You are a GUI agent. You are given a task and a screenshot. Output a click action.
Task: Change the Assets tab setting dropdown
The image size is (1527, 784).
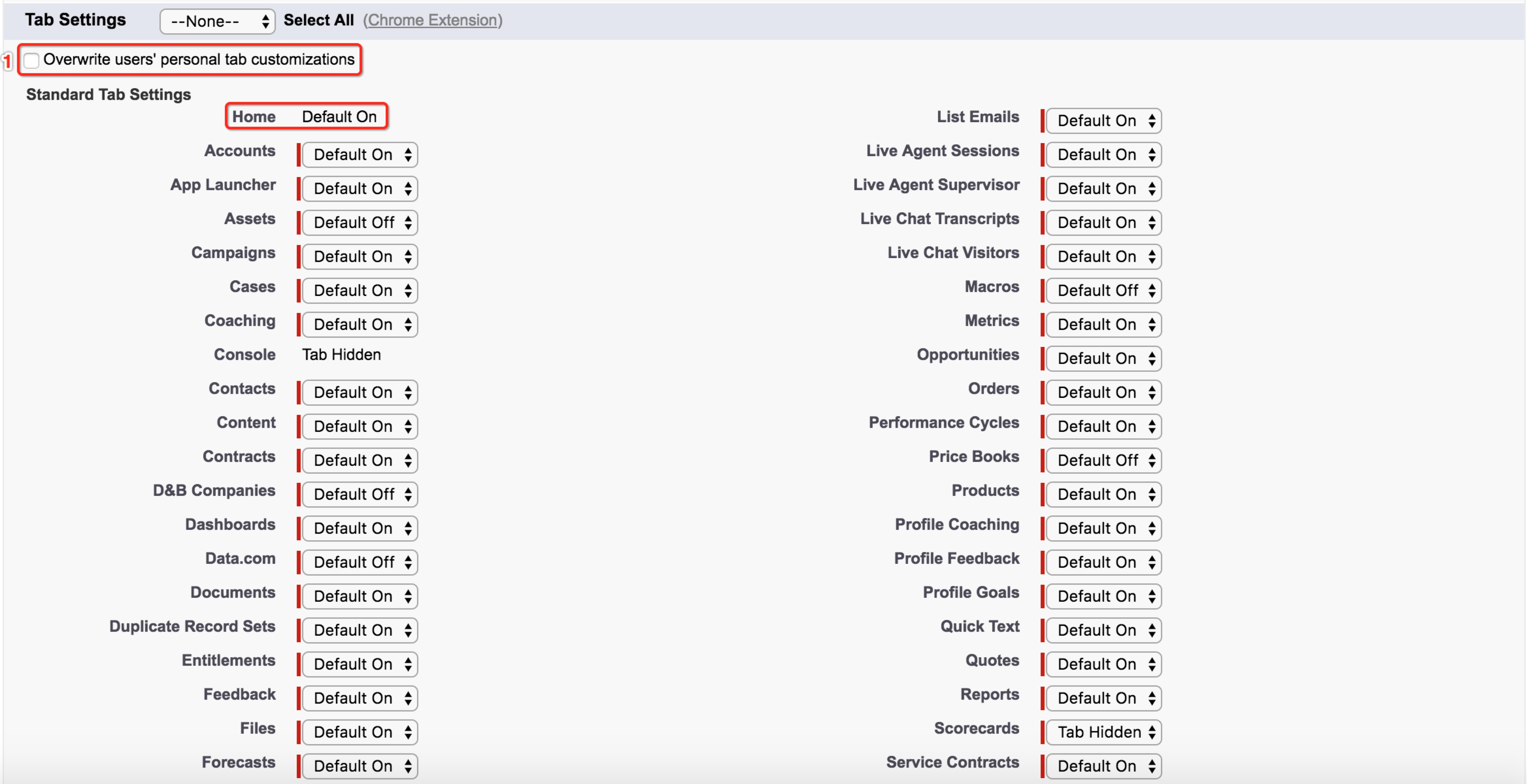click(x=360, y=223)
